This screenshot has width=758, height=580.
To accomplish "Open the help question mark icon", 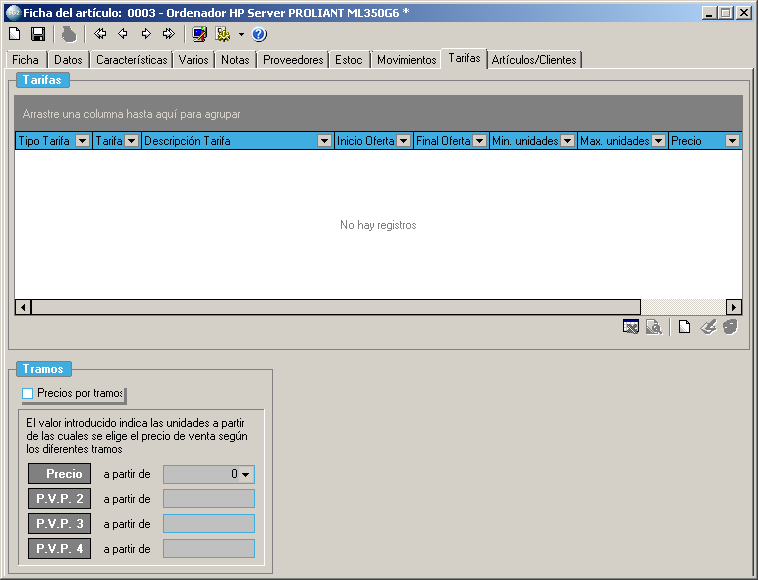I will click(259, 34).
